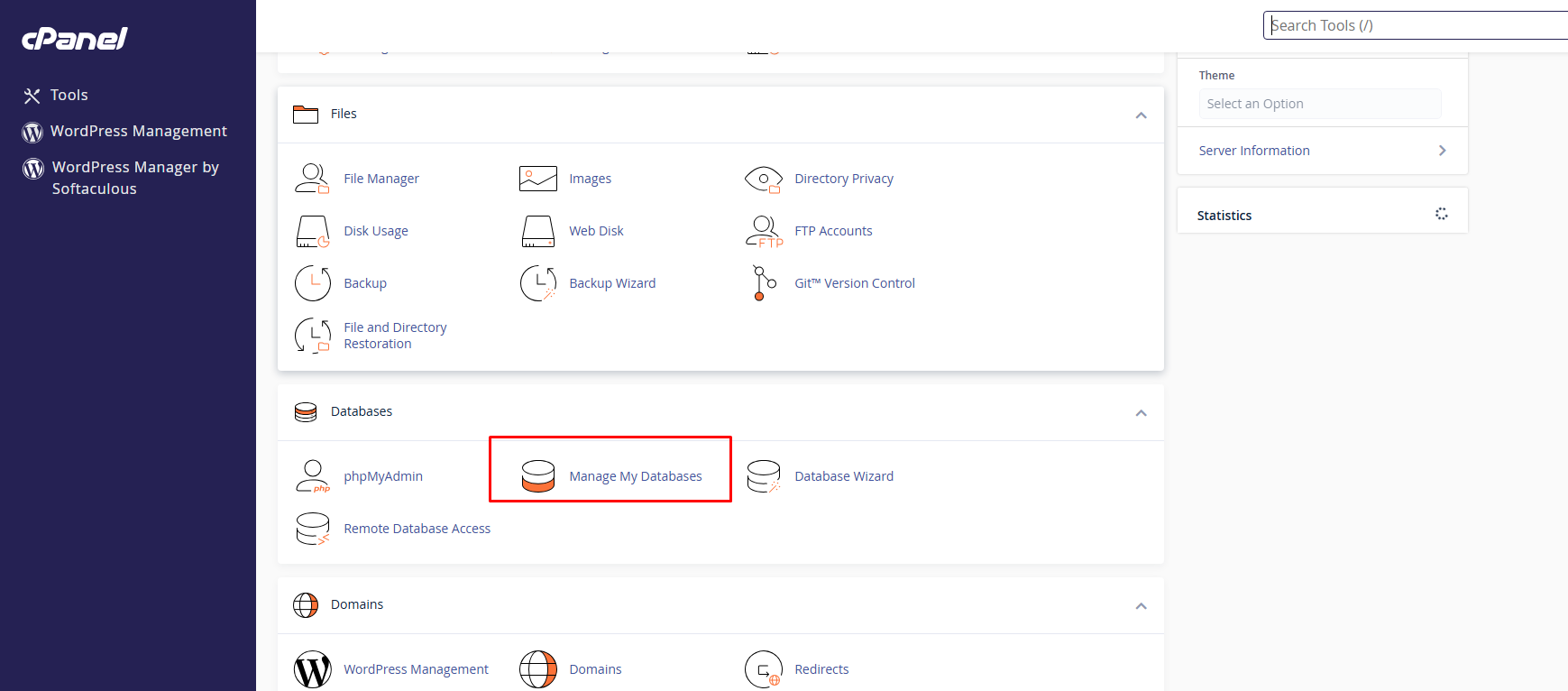Viewport: 1568px width, 691px height.
Task: Open the Database Wizard link
Action: pos(844,476)
